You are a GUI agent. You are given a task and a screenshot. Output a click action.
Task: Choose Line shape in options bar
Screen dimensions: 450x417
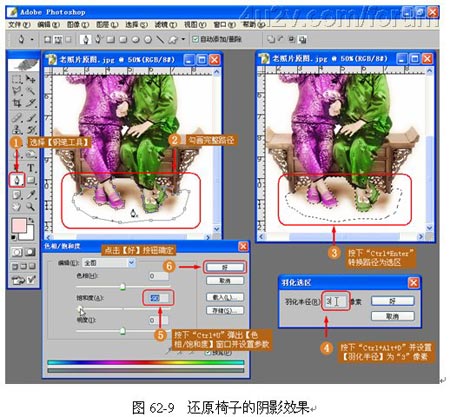point(160,40)
